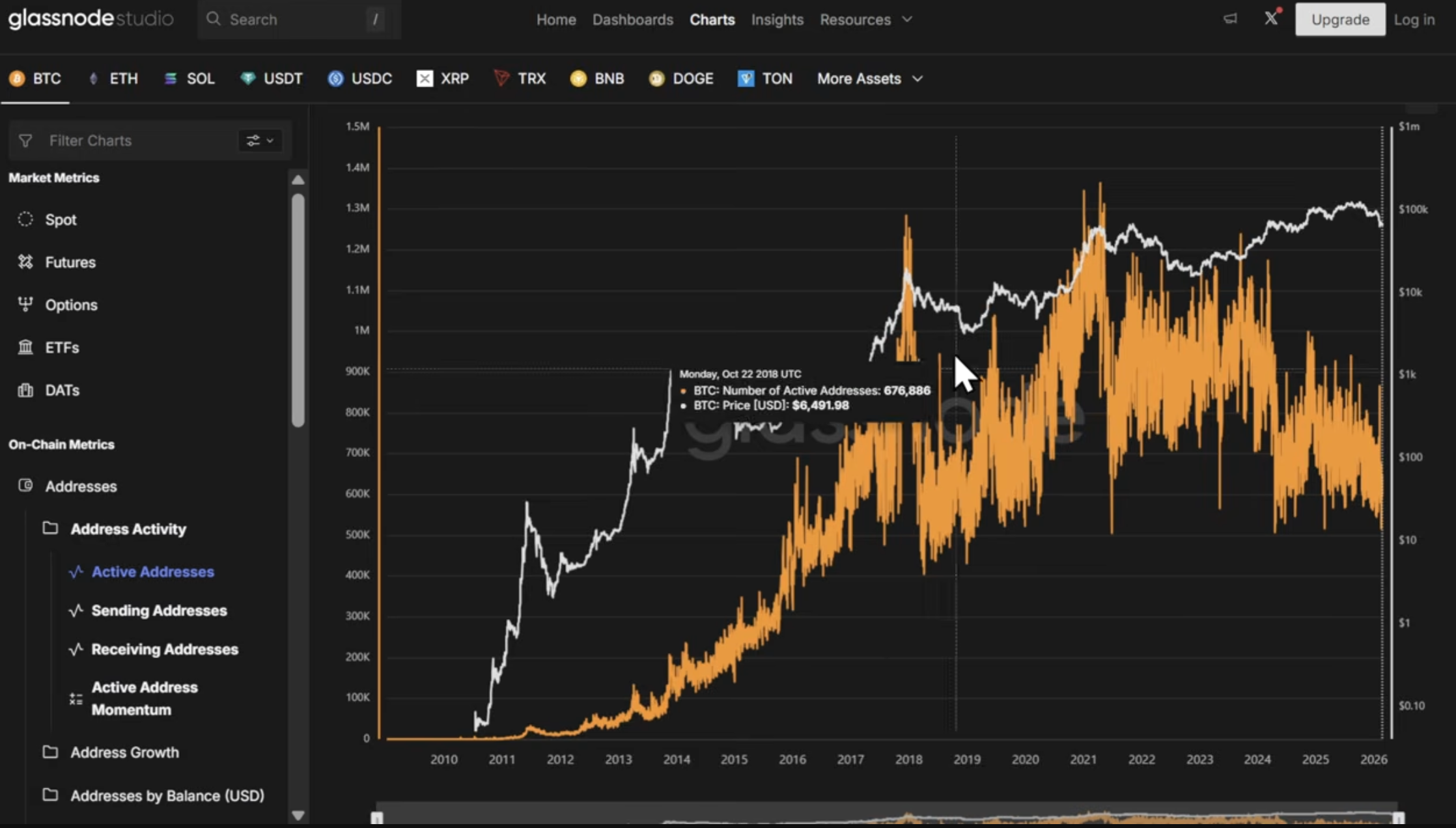
Task: Click the Sending Addresses line-chart icon
Action: coord(76,611)
